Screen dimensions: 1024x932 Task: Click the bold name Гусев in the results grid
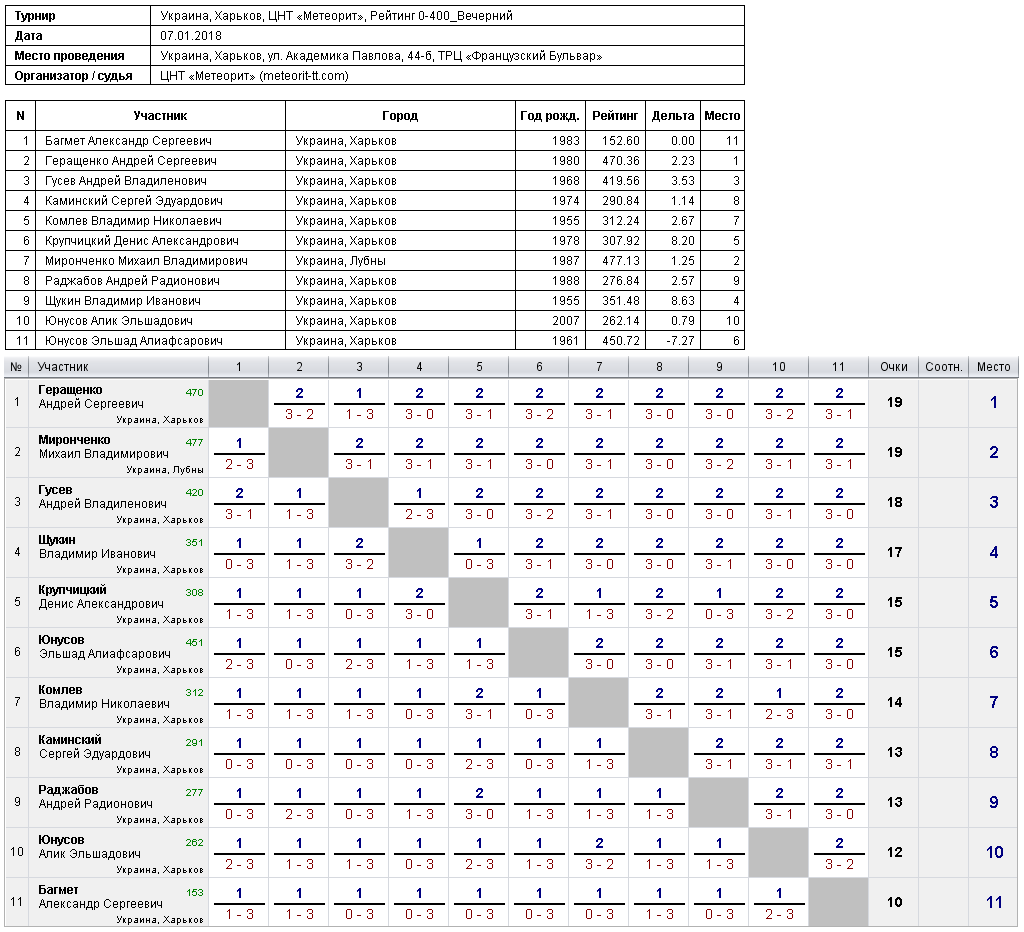[x=55, y=490]
